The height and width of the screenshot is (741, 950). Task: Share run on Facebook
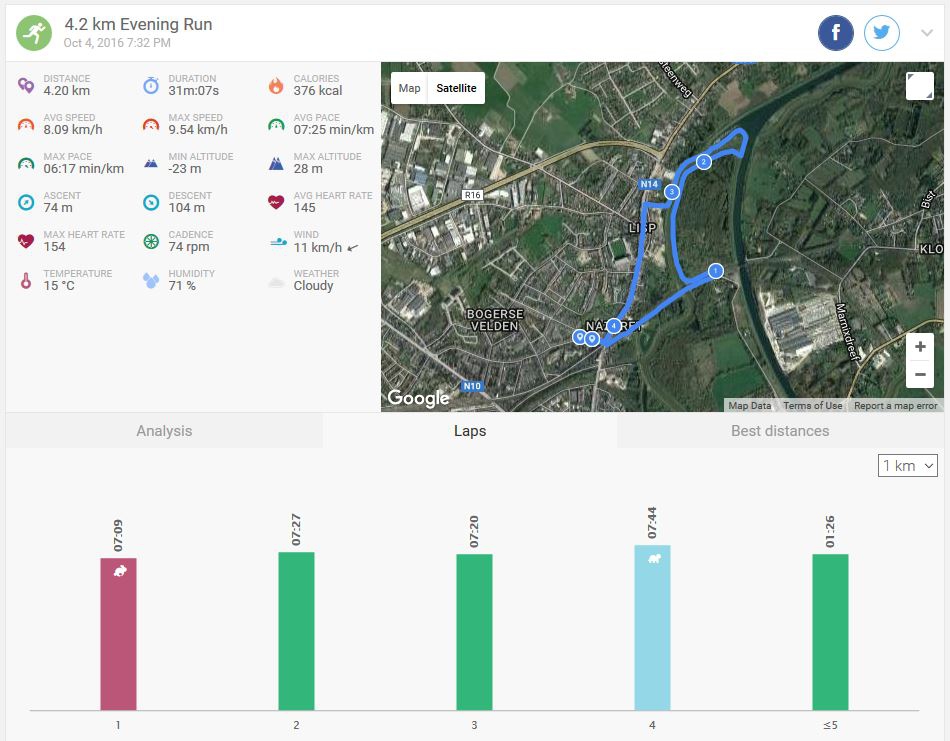(835, 33)
